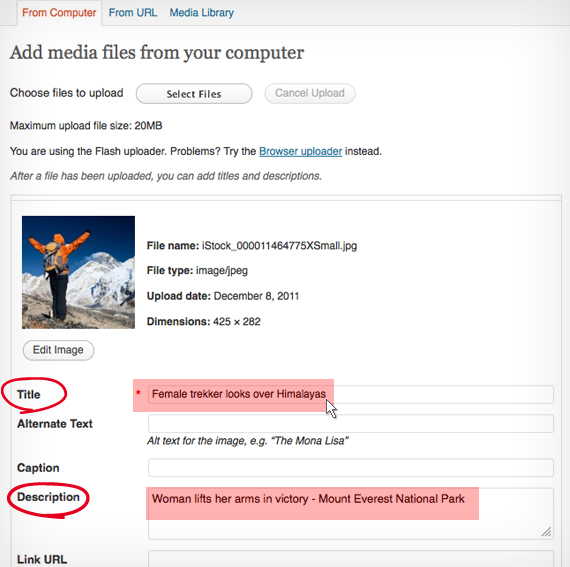The height and width of the screenshot is (567, 570).
Task: Click the Title field label
Action: tap(29, 395)
